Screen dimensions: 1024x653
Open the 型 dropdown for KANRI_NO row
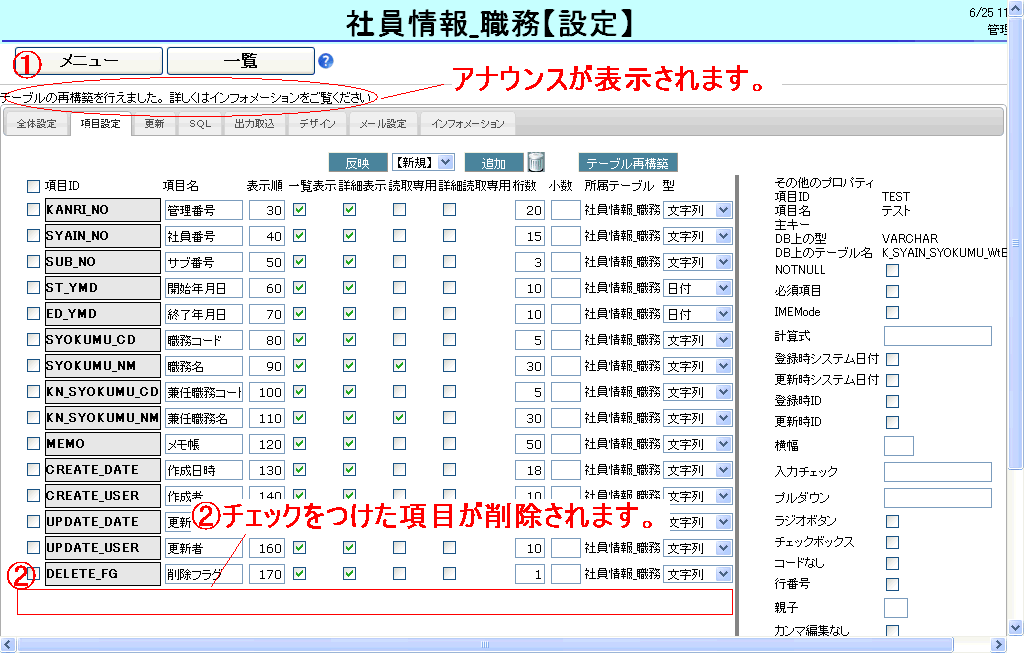pos(698,210)
